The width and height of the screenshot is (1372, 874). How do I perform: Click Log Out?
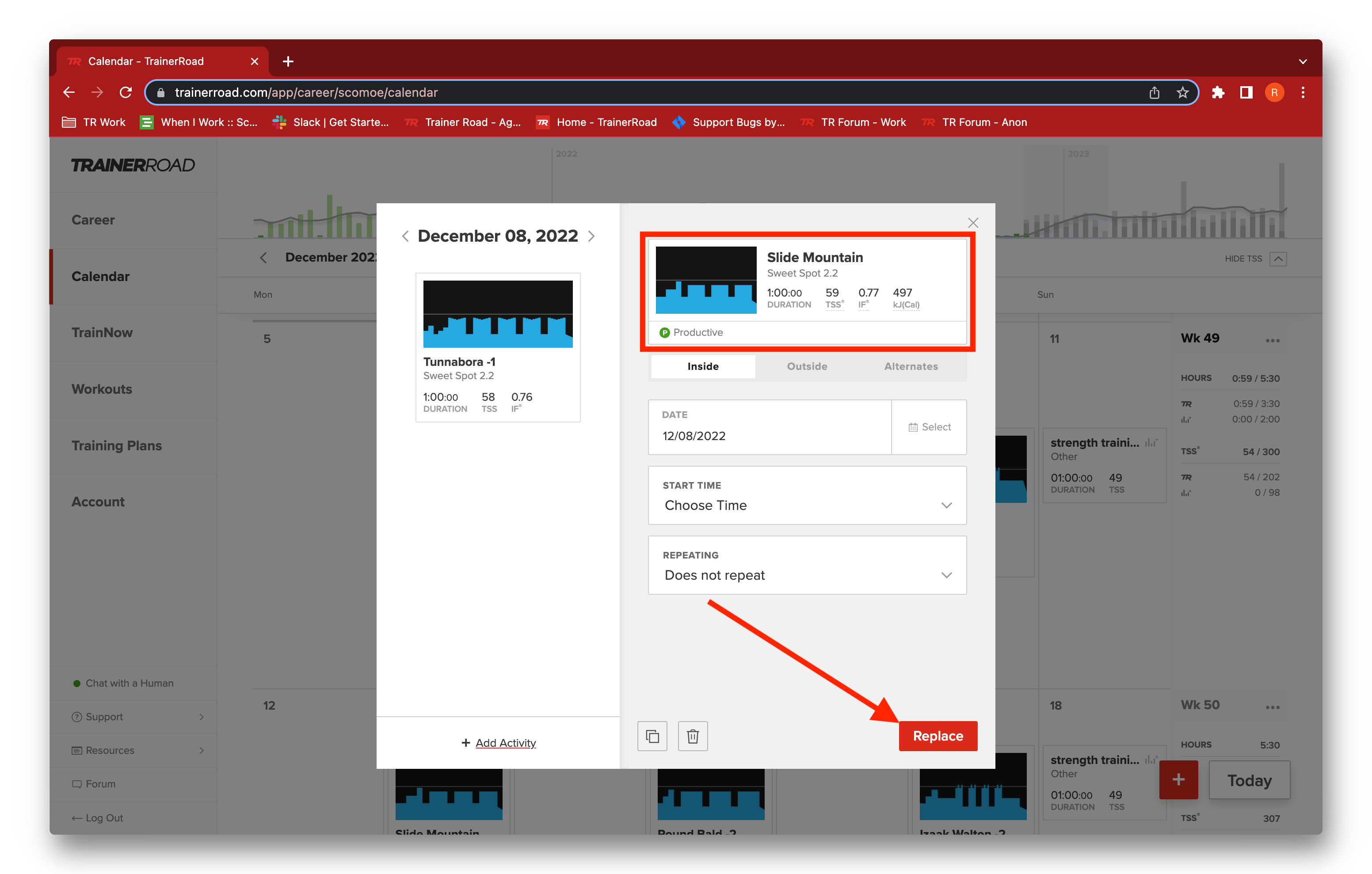(x=97, y=817)
